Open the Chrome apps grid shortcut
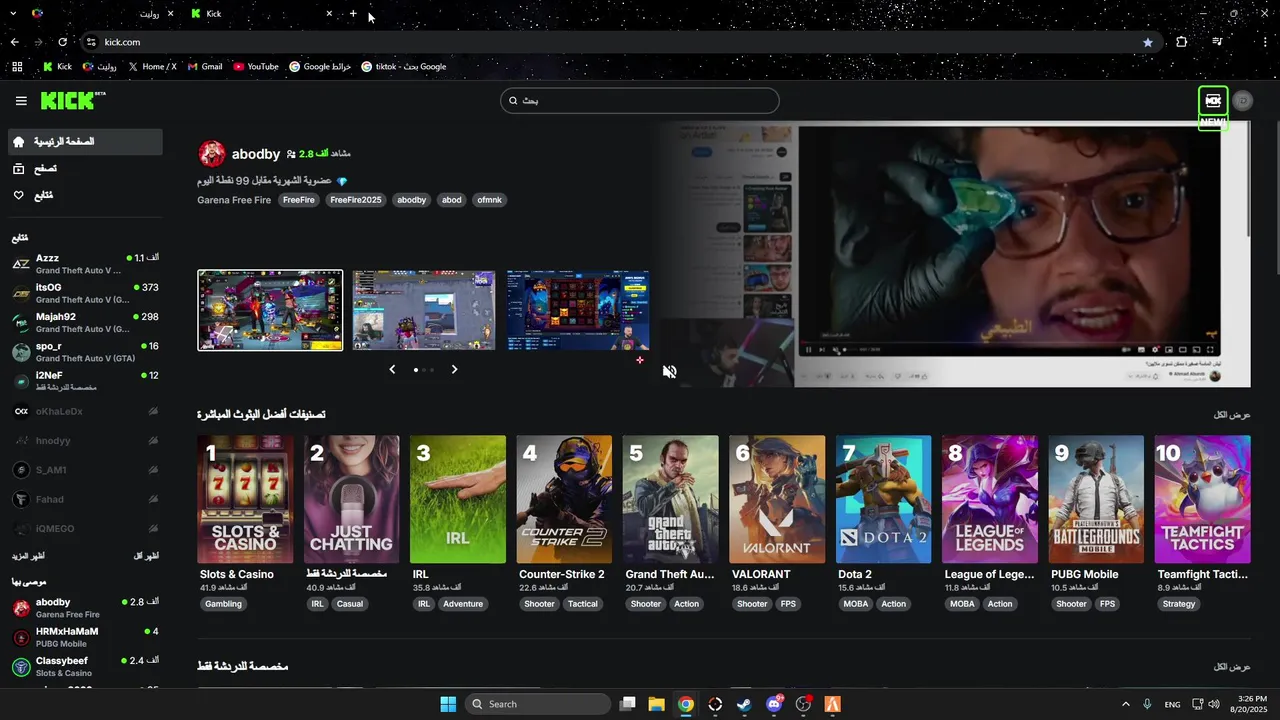This screenshot has width=1280, height=720. click(17, 67)
